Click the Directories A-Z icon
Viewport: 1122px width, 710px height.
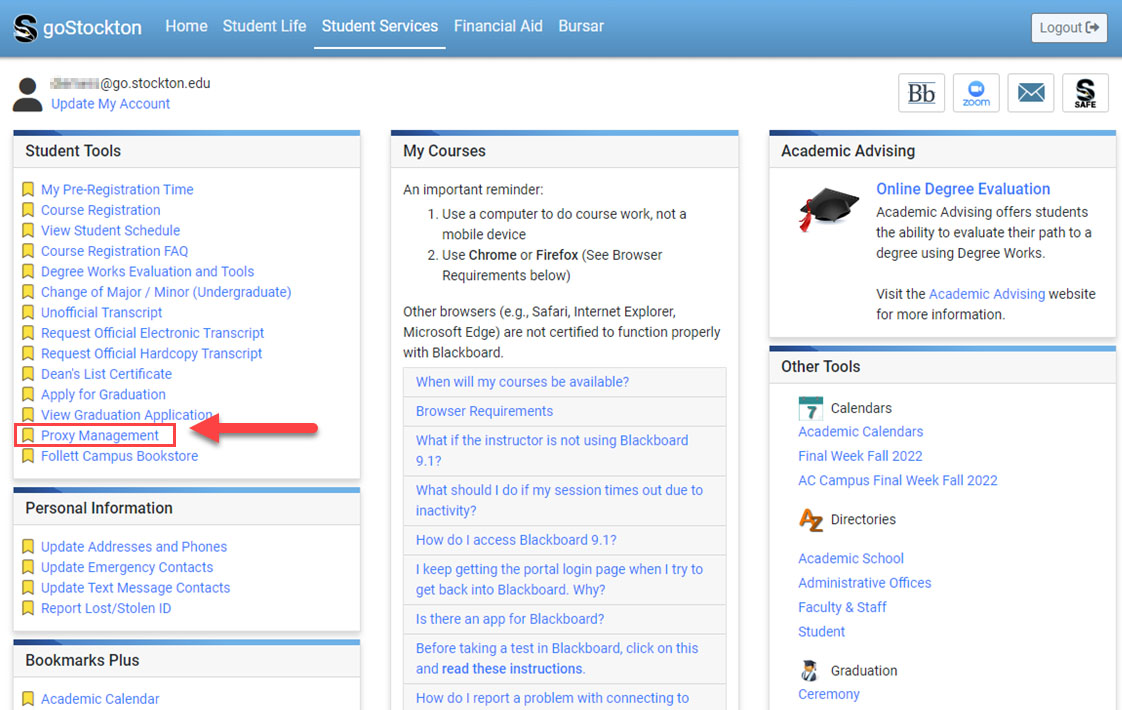(x=811, y=520)
